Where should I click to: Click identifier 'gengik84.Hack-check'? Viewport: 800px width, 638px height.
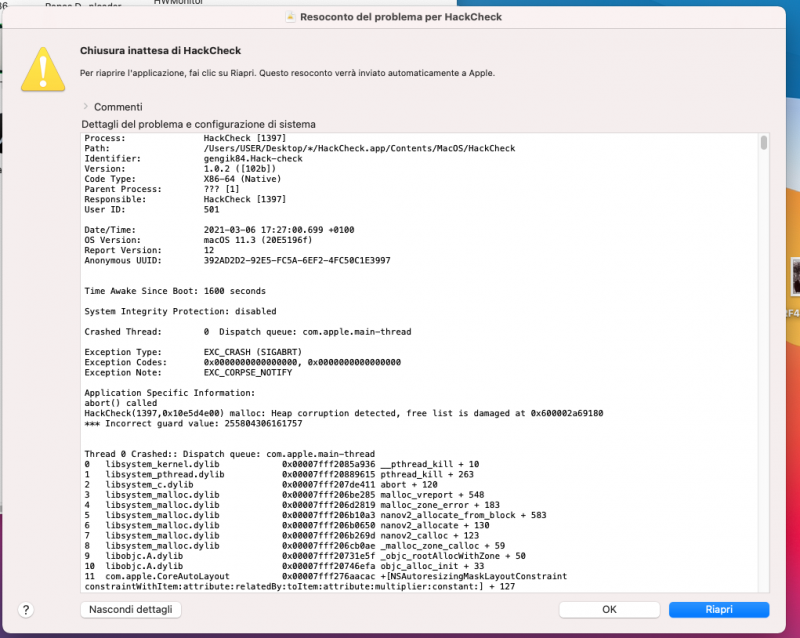coord(253,158)
